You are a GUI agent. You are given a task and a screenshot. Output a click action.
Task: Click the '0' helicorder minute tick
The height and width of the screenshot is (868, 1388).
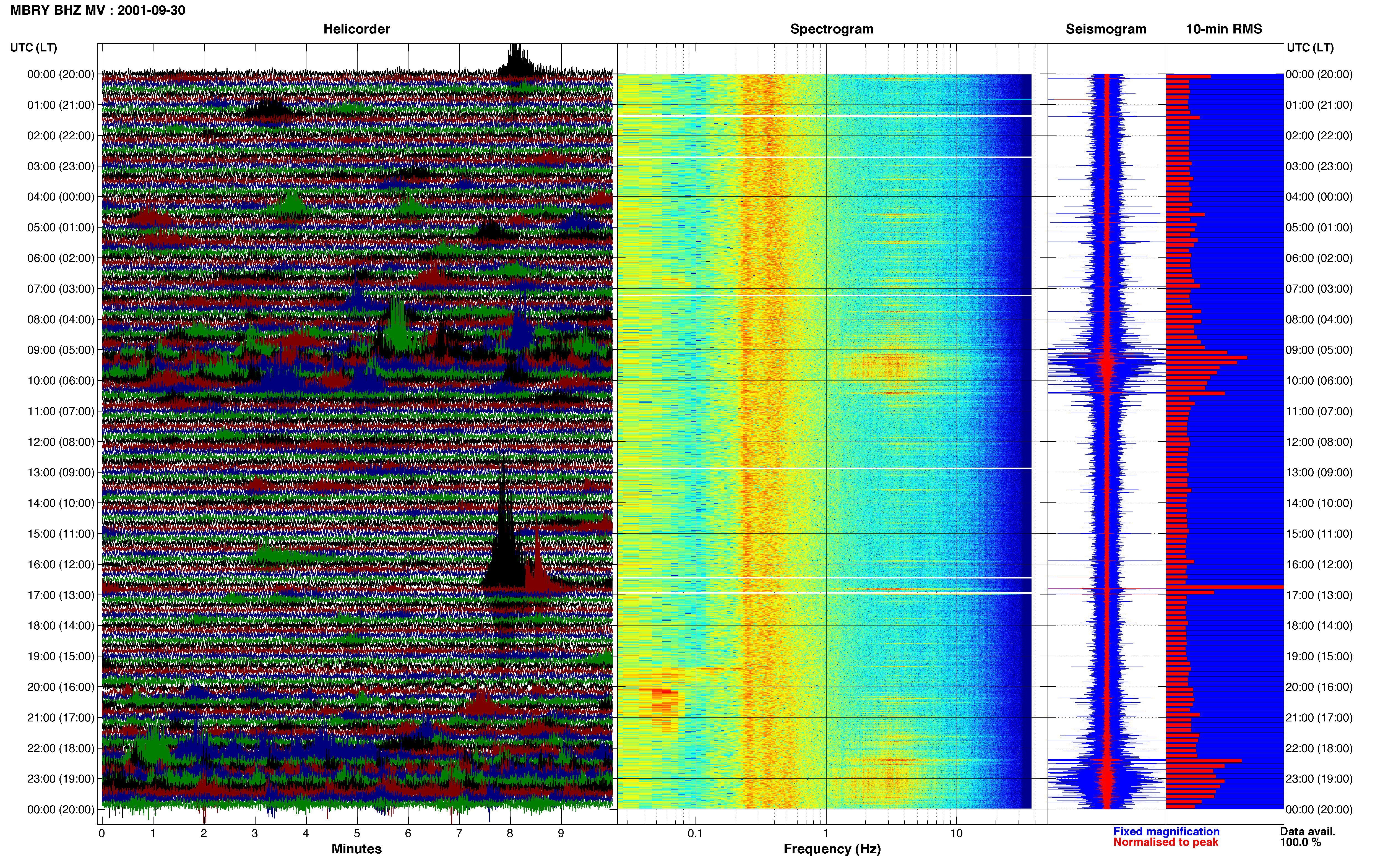(101, 833)
